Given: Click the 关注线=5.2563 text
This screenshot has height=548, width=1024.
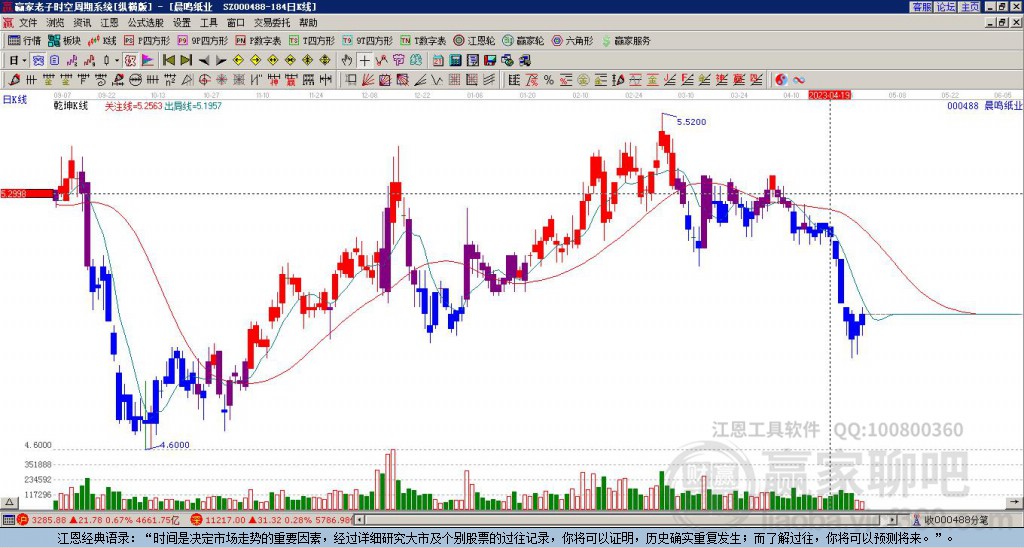Looking at the screenshot, I should click(x=133, y=106).
